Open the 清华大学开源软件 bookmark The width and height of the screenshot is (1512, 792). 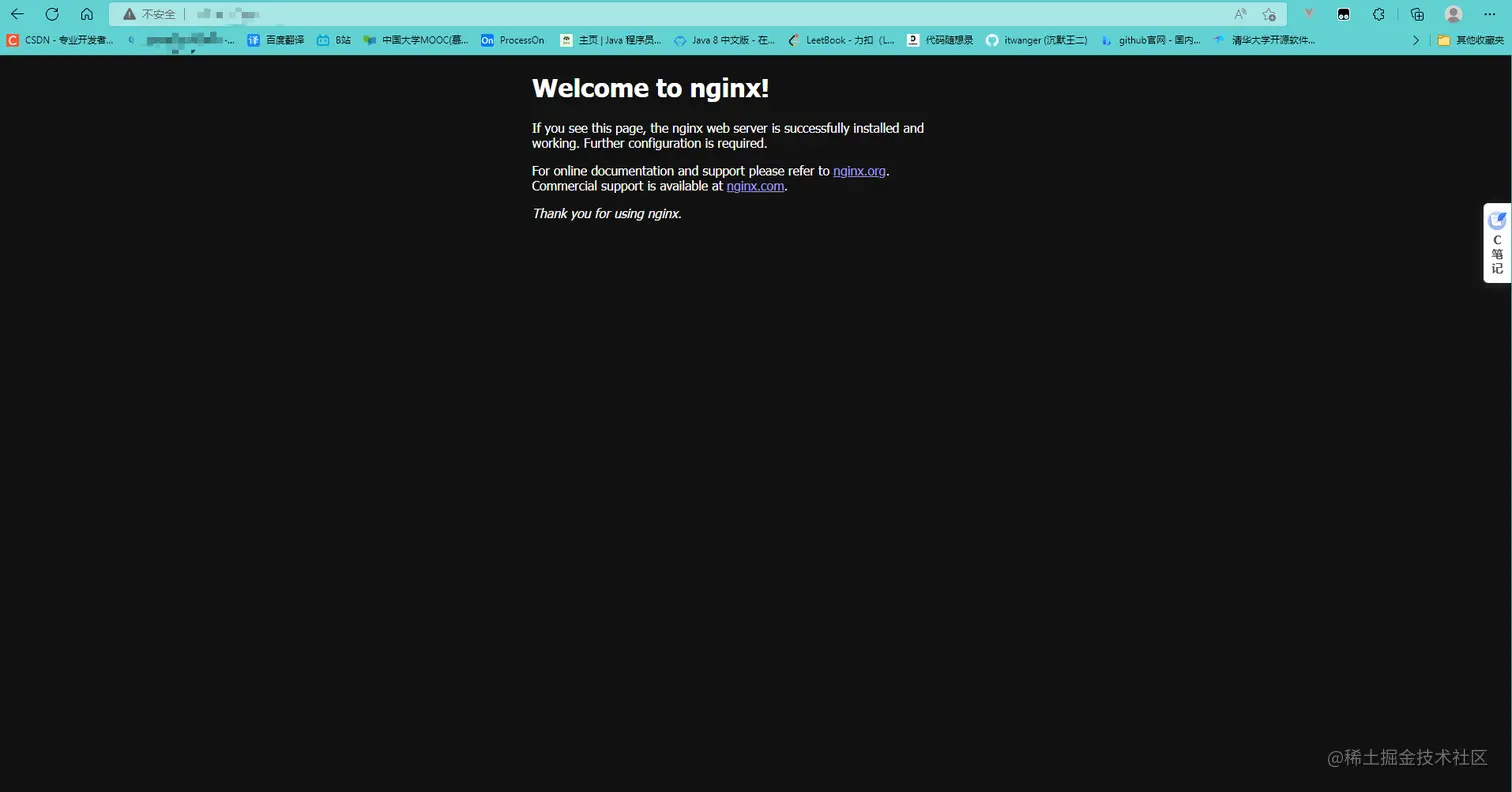(1264, 40)
